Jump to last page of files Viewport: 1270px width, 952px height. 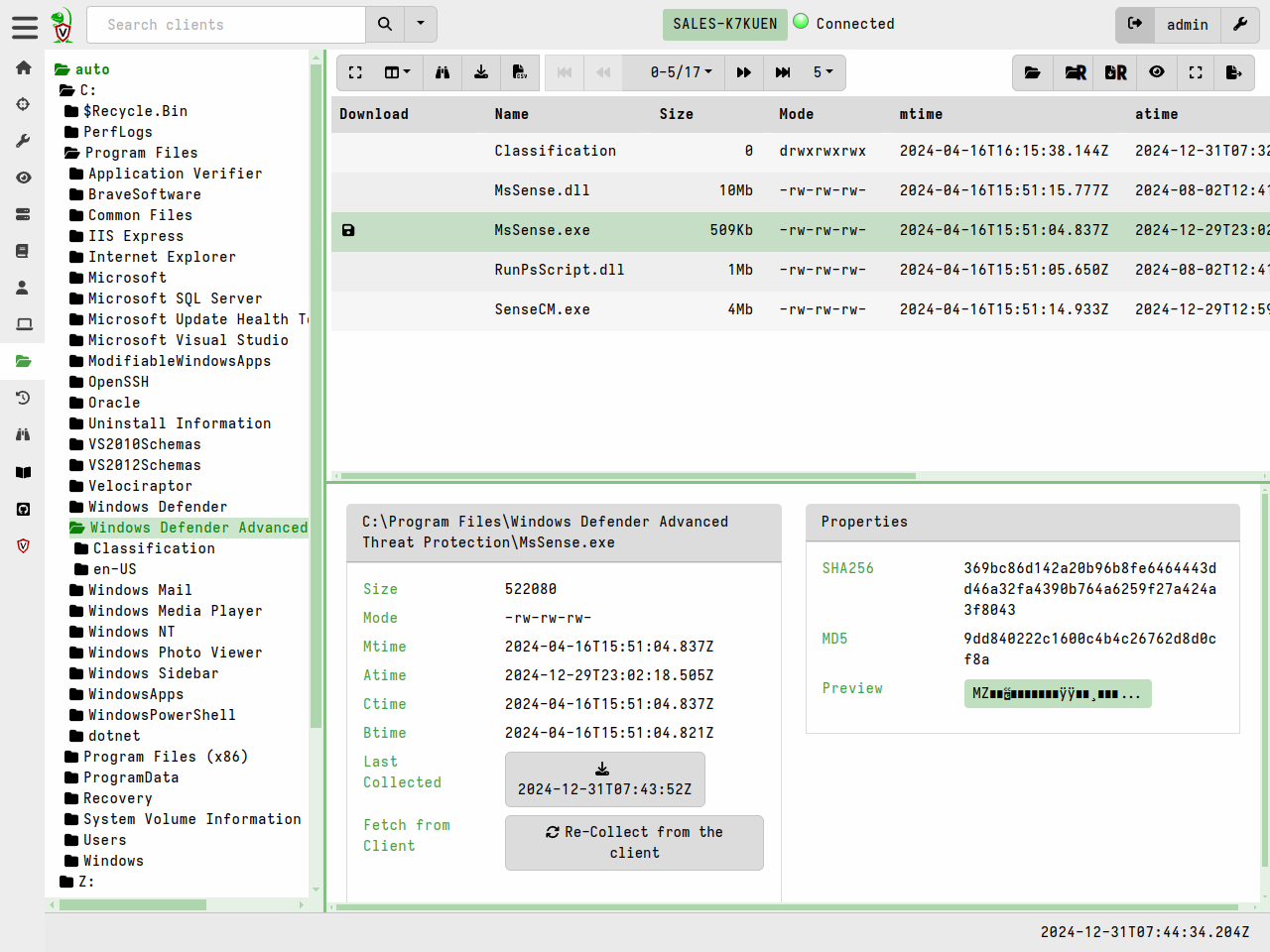point(783,72)
